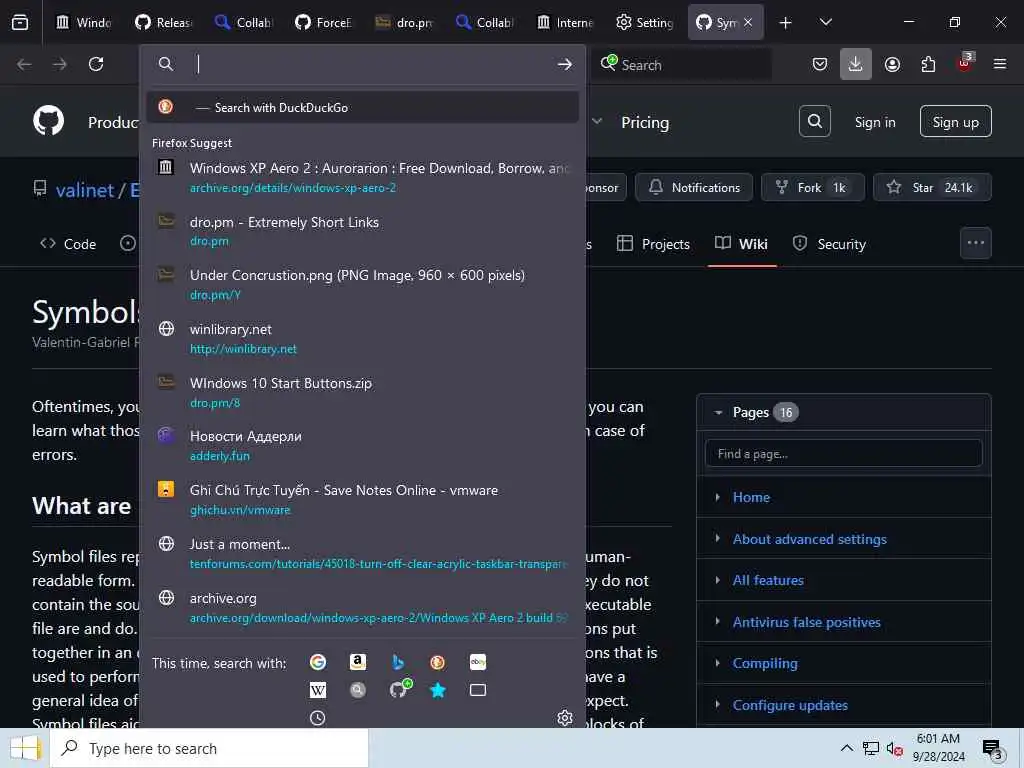Screen dimensions: 1024x768
Task: Switch to the Releases browser tab
Action: (x=165, y=22)
